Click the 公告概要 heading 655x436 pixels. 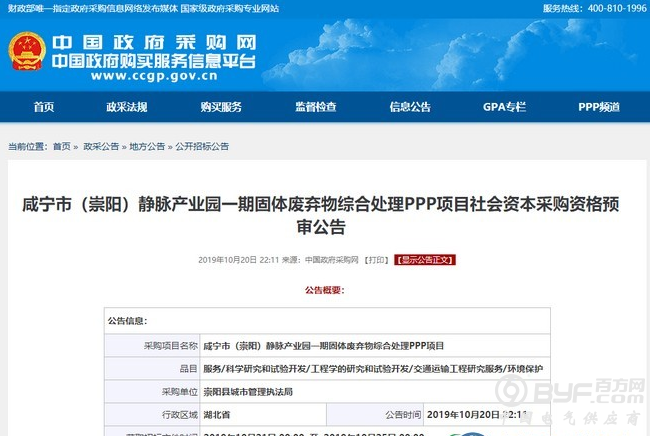point(325,290)
